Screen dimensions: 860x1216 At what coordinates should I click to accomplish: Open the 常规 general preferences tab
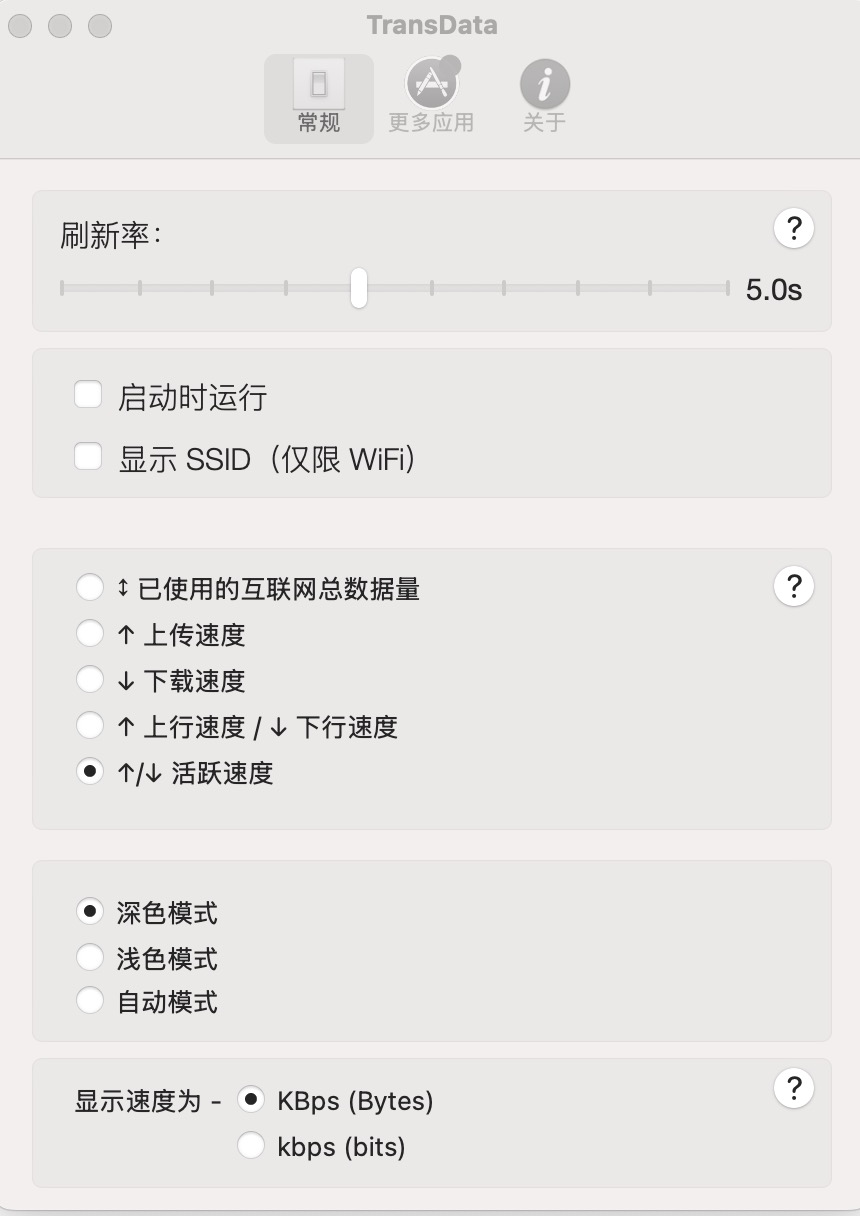pos(319,98)
